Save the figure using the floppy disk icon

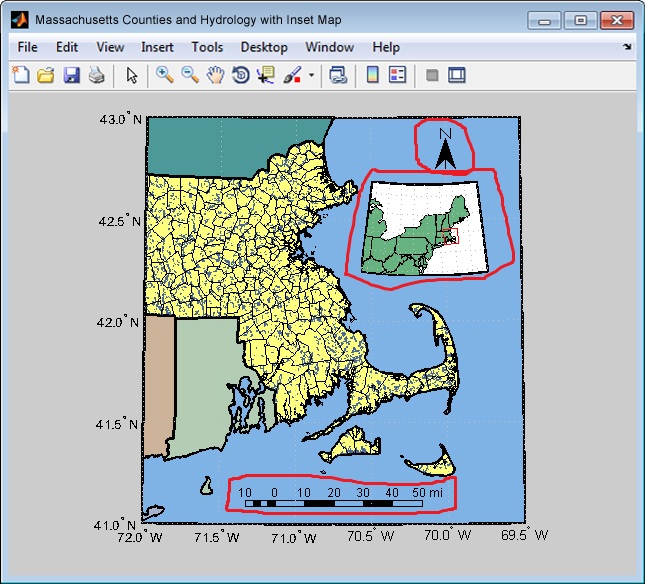[71, 75]
